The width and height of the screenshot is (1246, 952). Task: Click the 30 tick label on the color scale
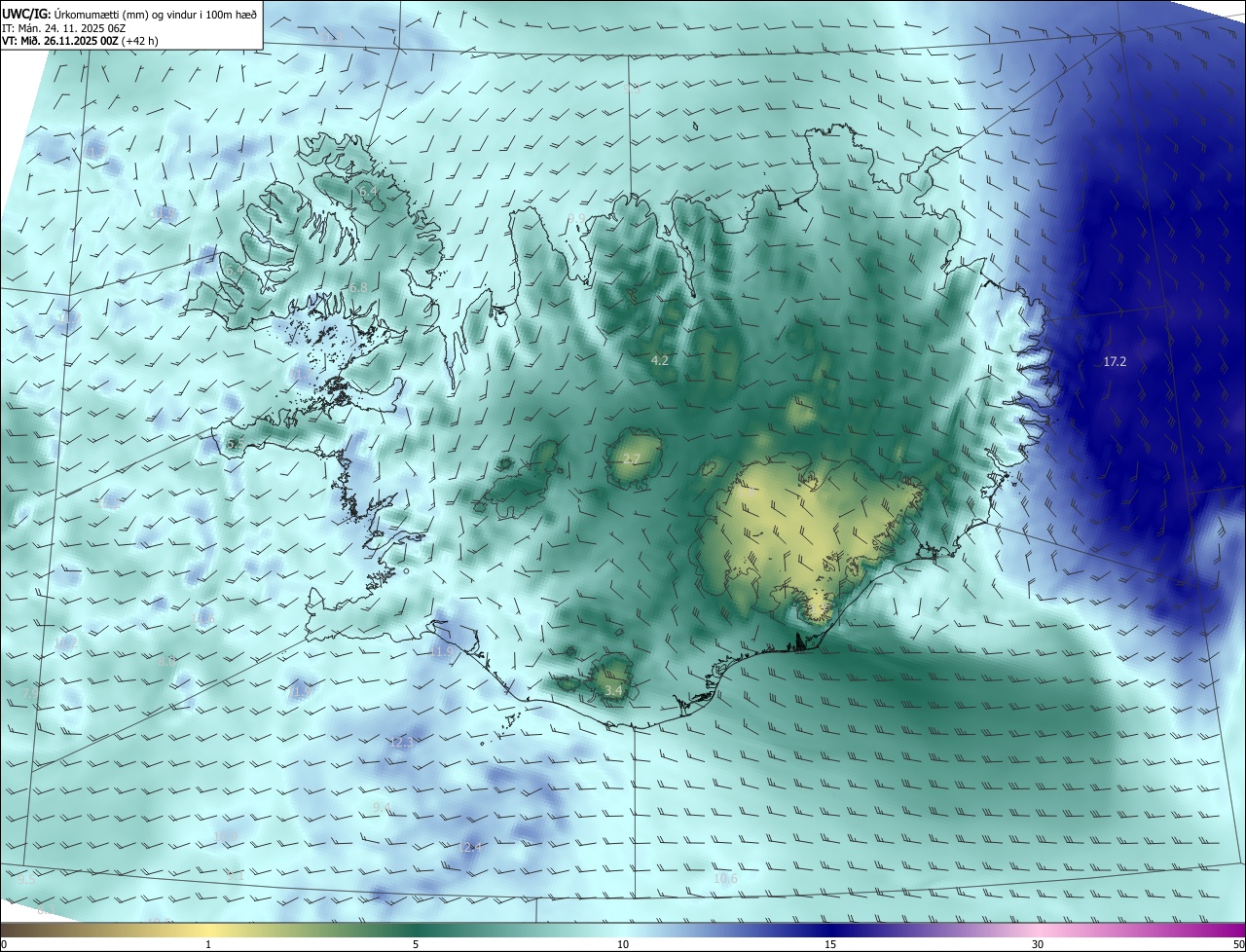coord(1038,944)
